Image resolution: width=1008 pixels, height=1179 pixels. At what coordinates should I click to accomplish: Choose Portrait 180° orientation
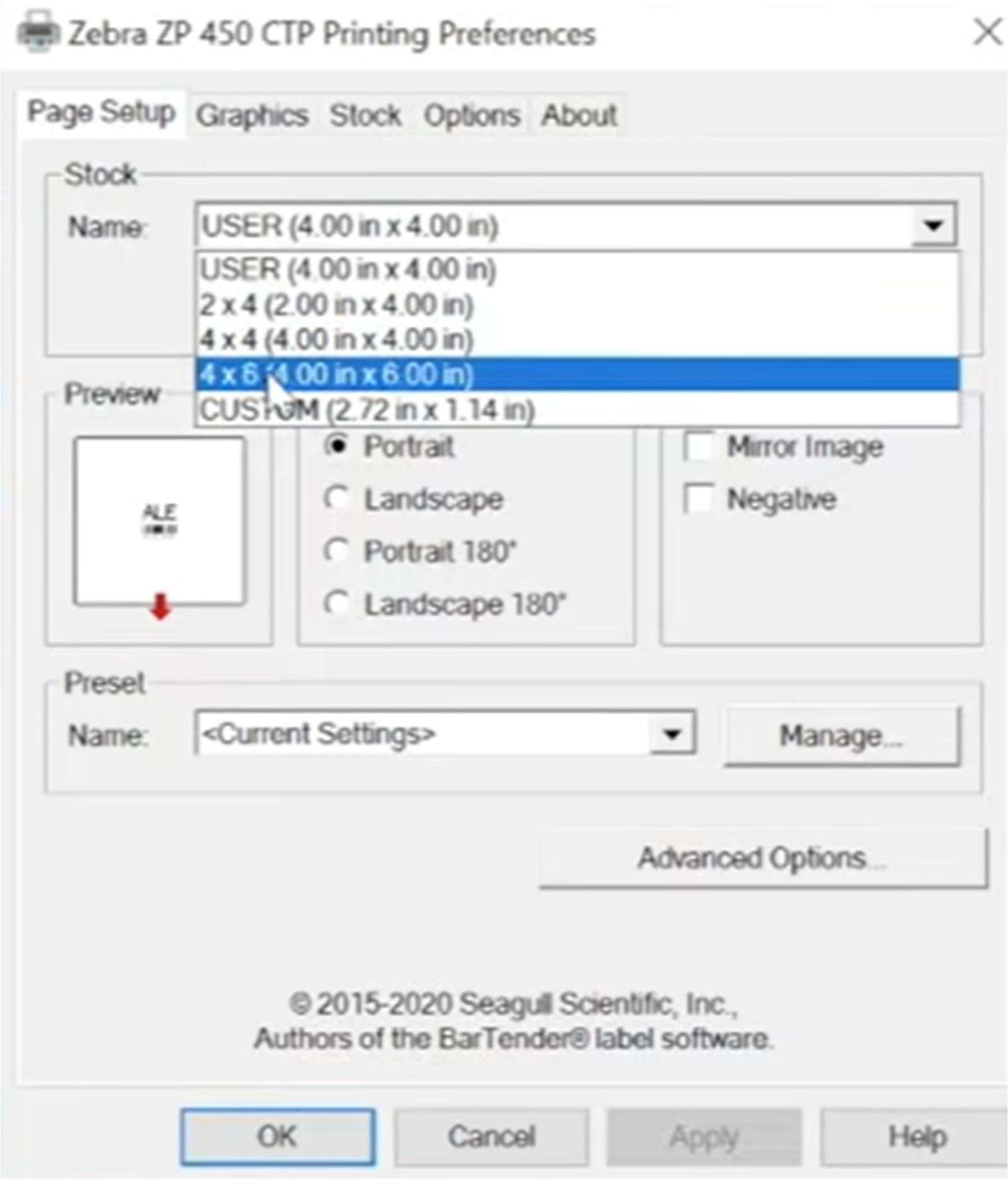pyautogui.click(x=420, y=552)
